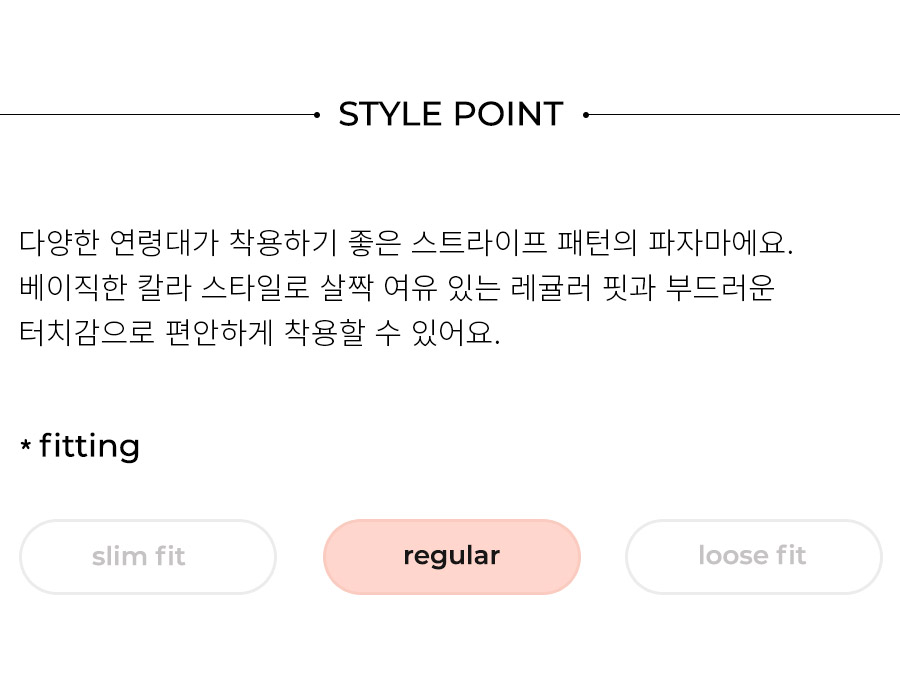Click the word STYLE in heading
900x680 pixels.
click(x=390, y=114)
